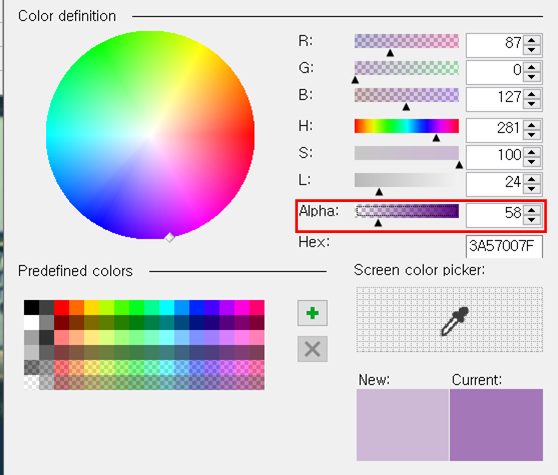The image size is (558, 475).
Task: Decrease the Alpha value with down arrow
Action: coord(532,220)
